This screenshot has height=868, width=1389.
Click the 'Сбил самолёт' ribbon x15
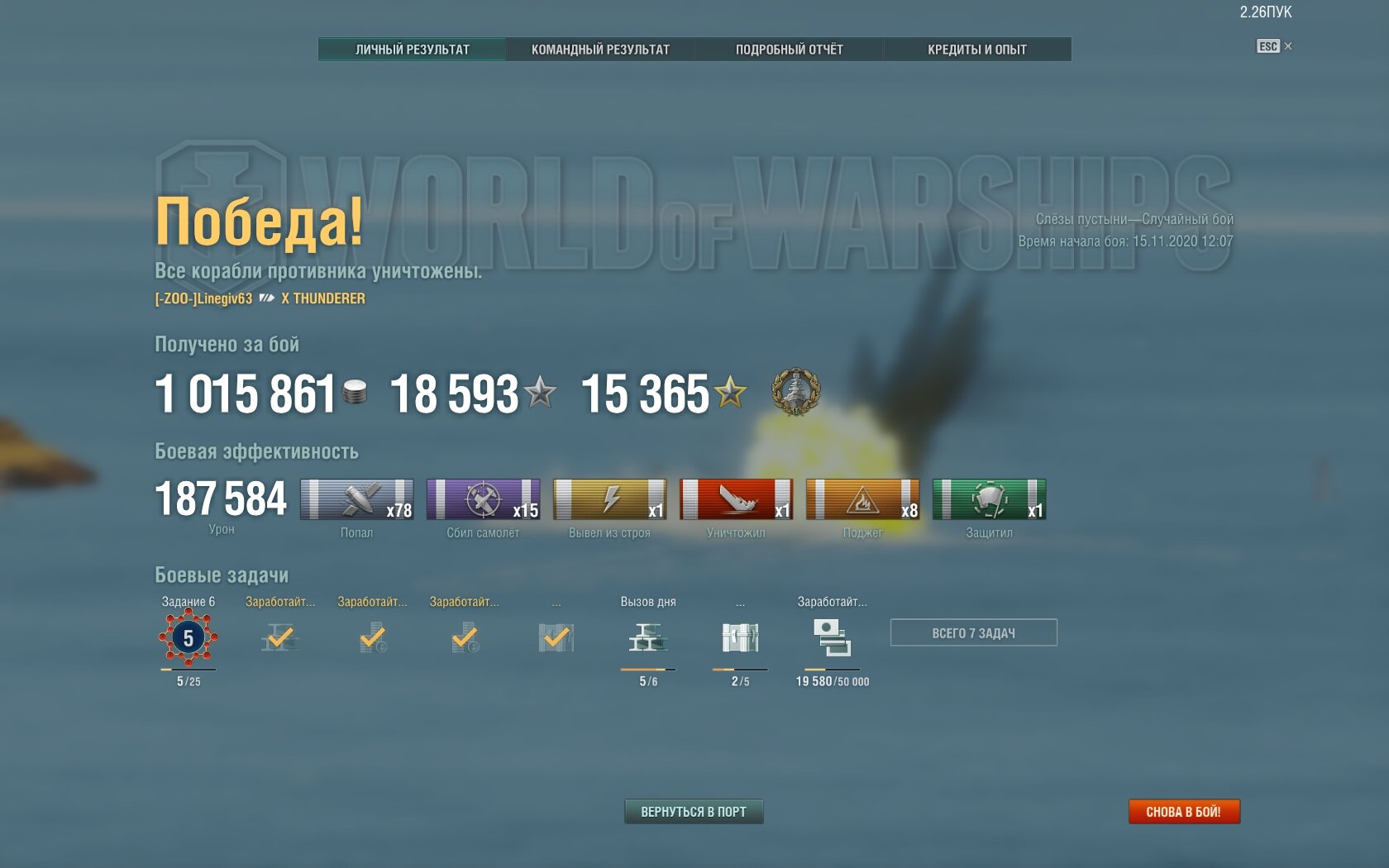coord(483,499)
